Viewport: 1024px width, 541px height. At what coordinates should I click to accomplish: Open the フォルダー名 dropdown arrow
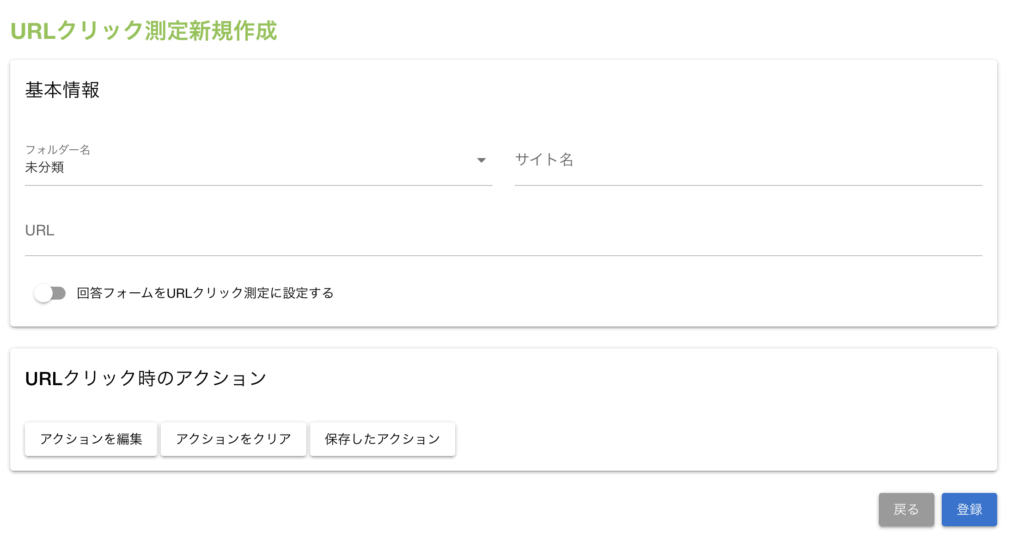[x=481, y=160]
